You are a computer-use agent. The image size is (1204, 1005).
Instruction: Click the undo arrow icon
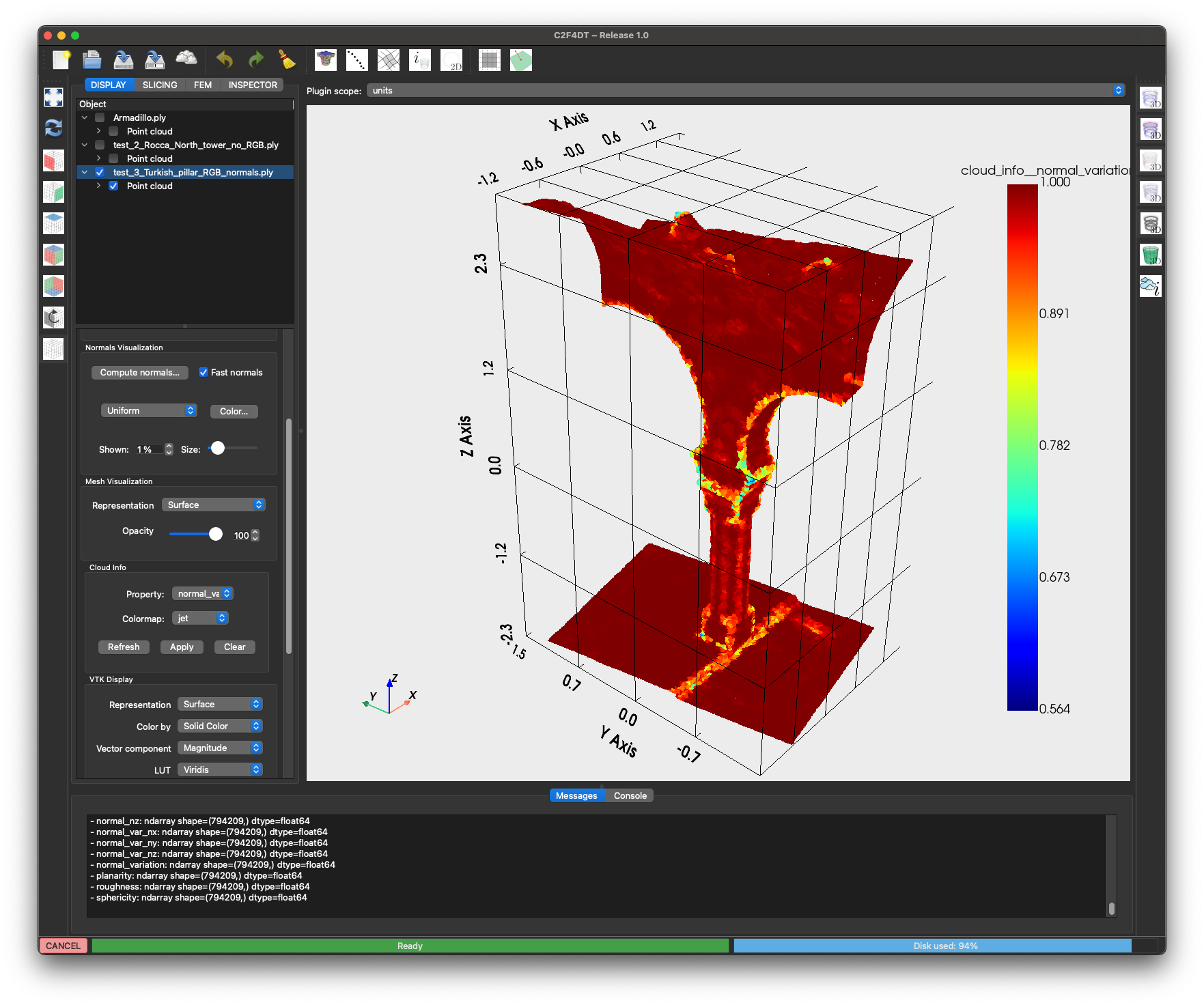pos(225,60)
